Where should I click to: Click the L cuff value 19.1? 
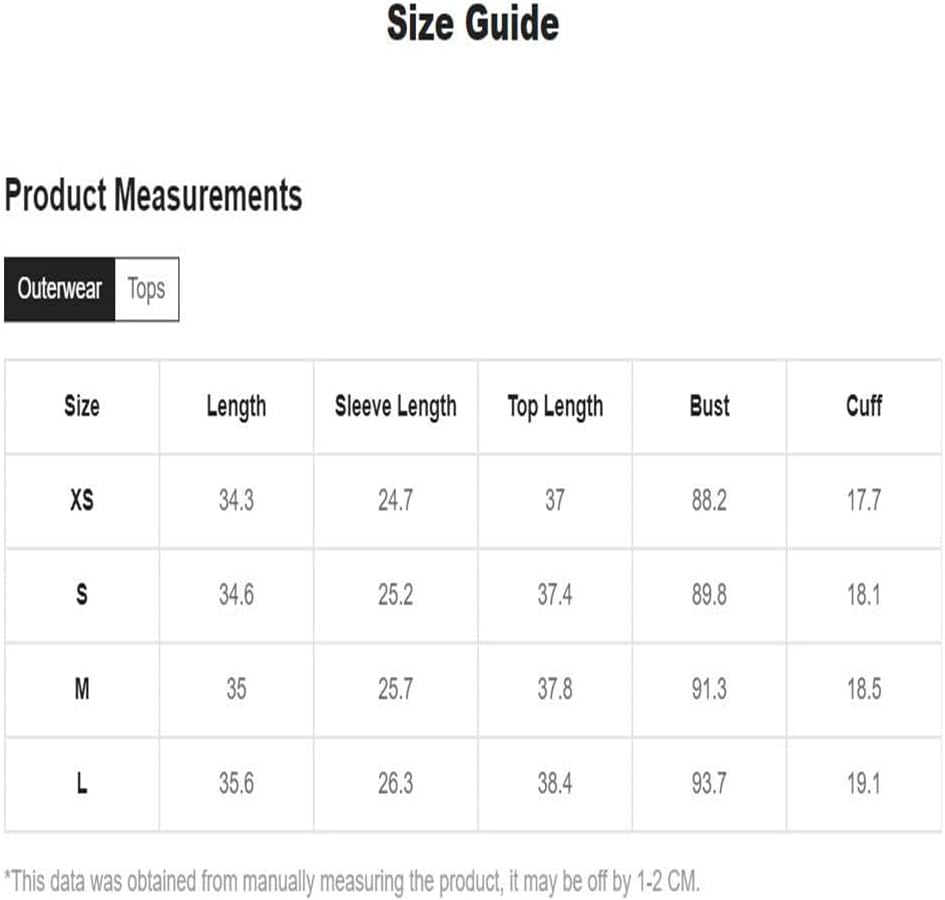[864, 784]
